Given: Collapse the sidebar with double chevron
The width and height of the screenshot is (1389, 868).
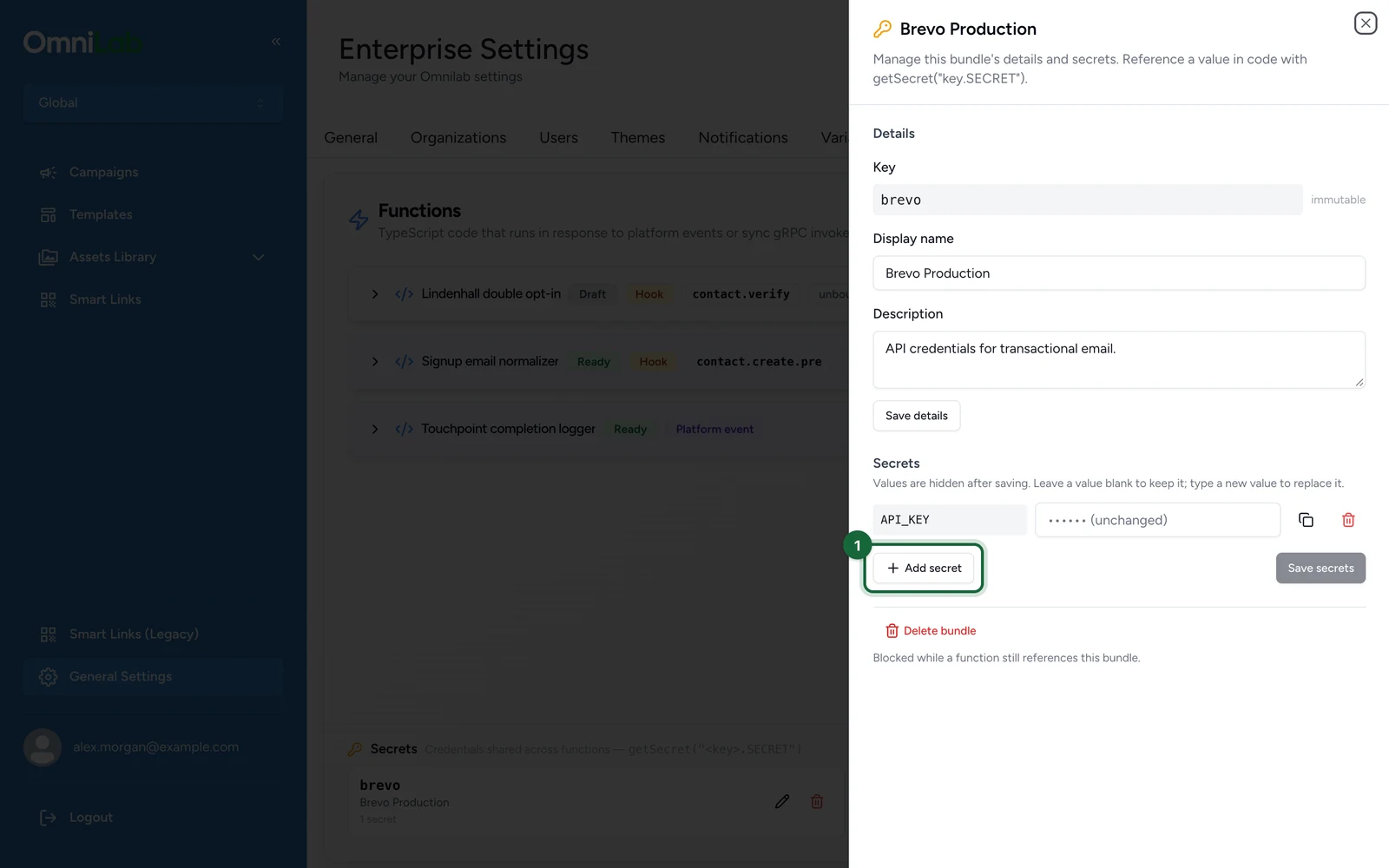Looking at the screenshot, I should [x=276, y=42].
